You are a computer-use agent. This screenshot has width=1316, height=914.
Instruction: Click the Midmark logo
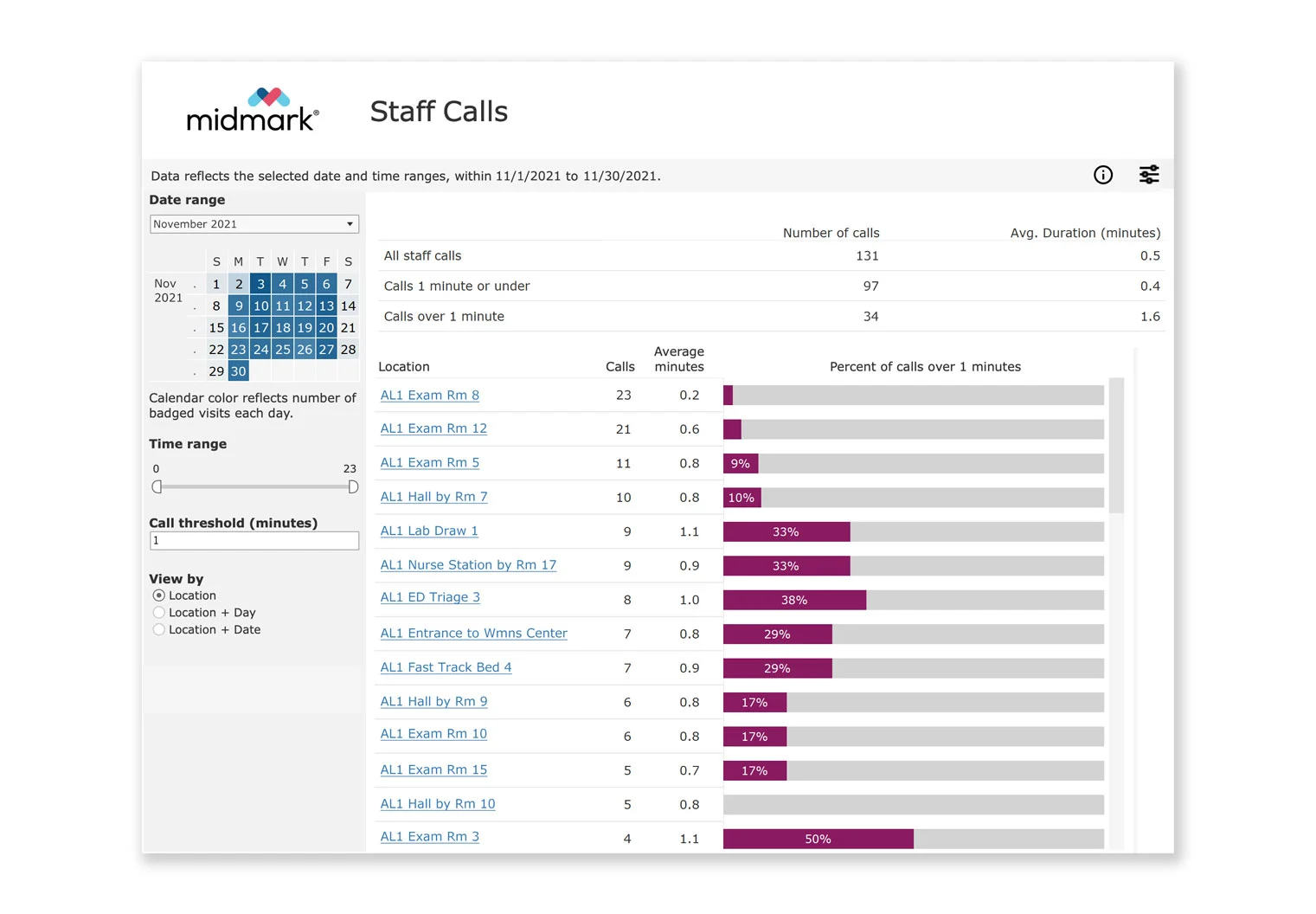pyautogui.click(x=253, y=109)
